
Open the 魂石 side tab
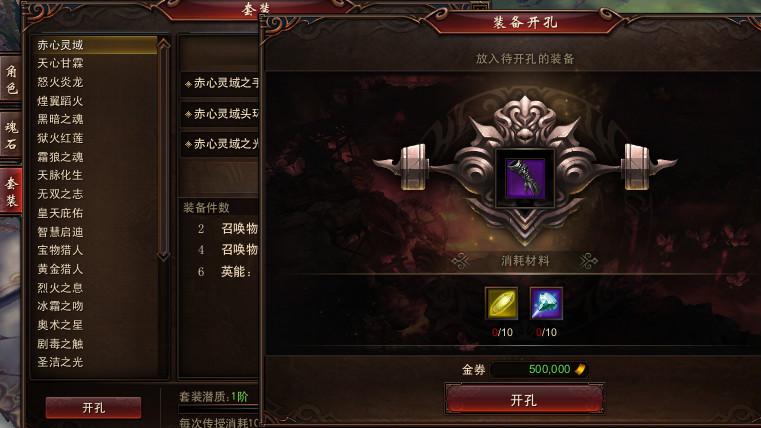pyautogui.click(x=11, y=136)
